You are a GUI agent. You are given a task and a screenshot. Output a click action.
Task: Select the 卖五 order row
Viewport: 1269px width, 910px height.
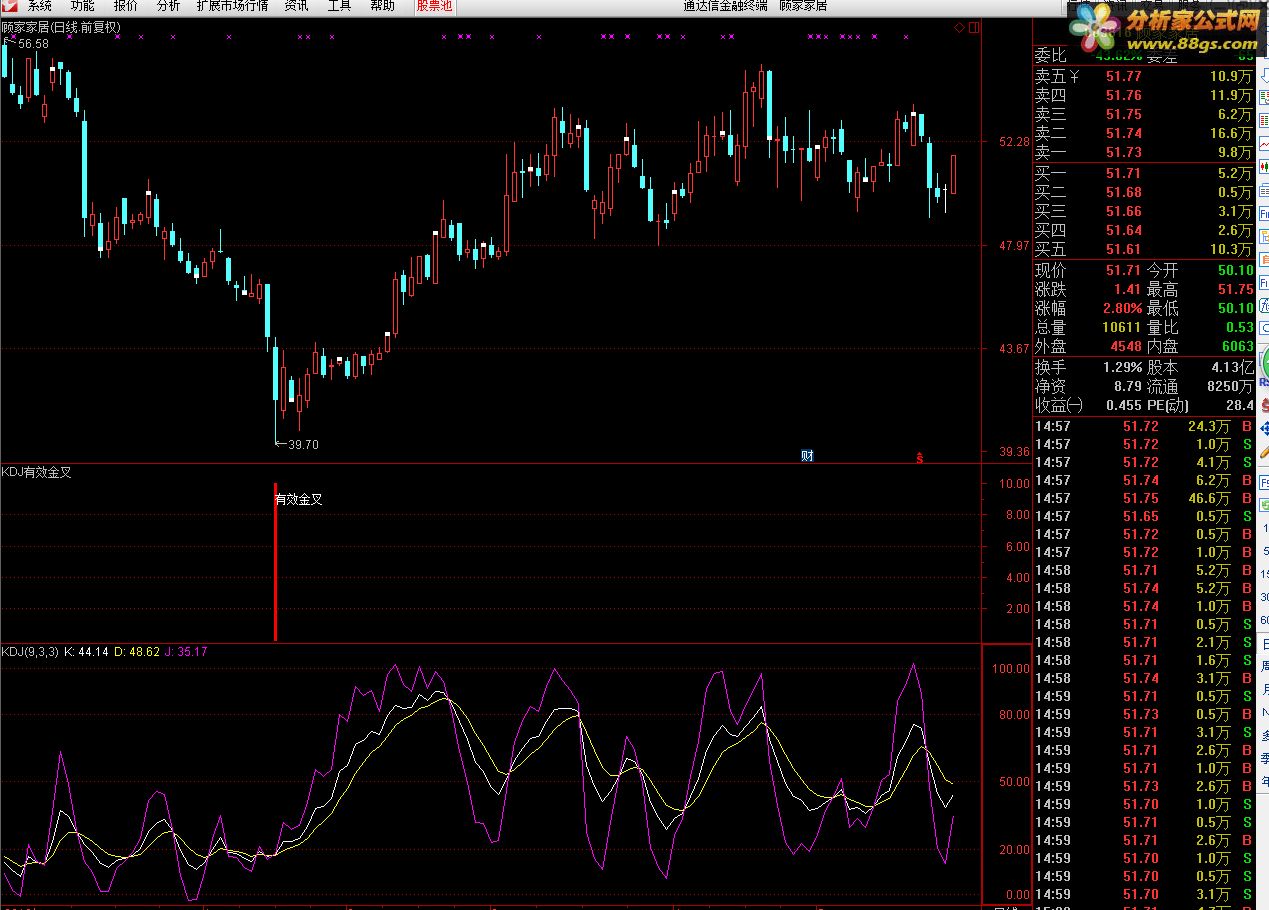[1144, 77]
